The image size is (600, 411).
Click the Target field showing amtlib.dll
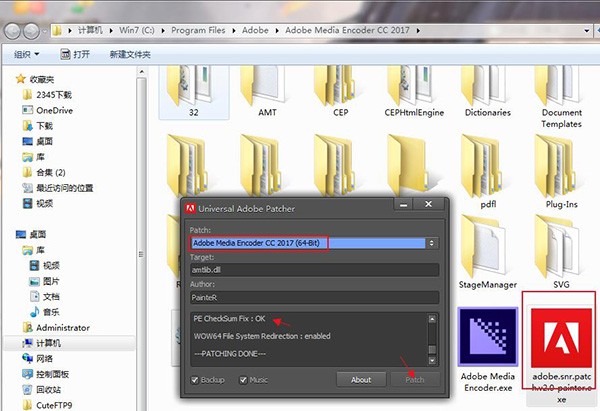pos(314,270)
